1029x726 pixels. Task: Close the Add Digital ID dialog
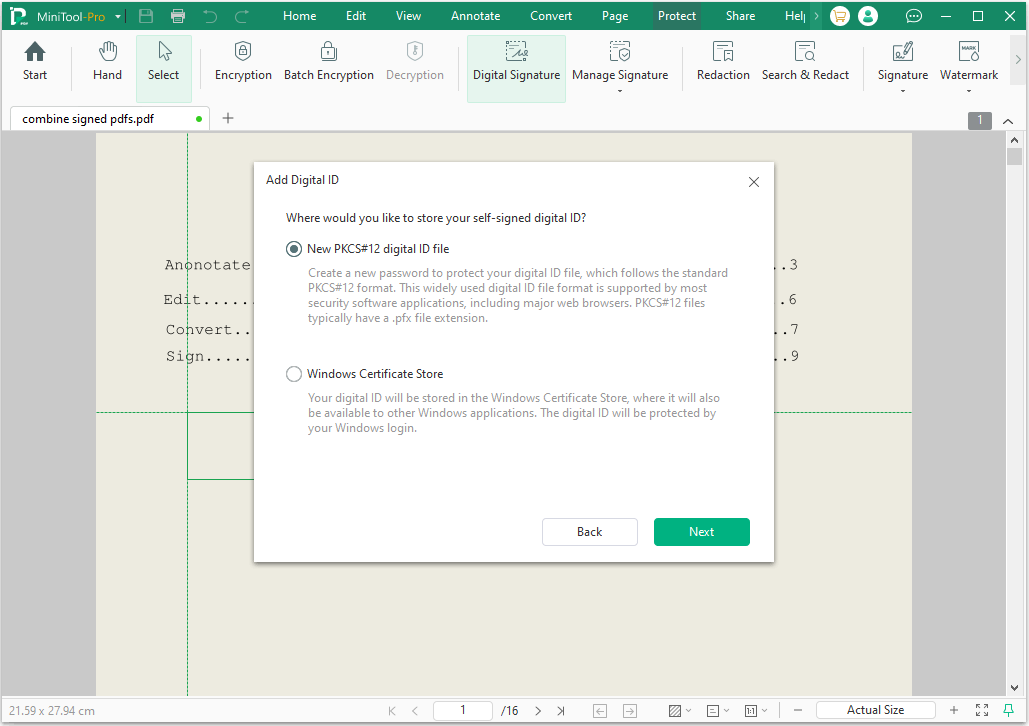tap(754, 182)
